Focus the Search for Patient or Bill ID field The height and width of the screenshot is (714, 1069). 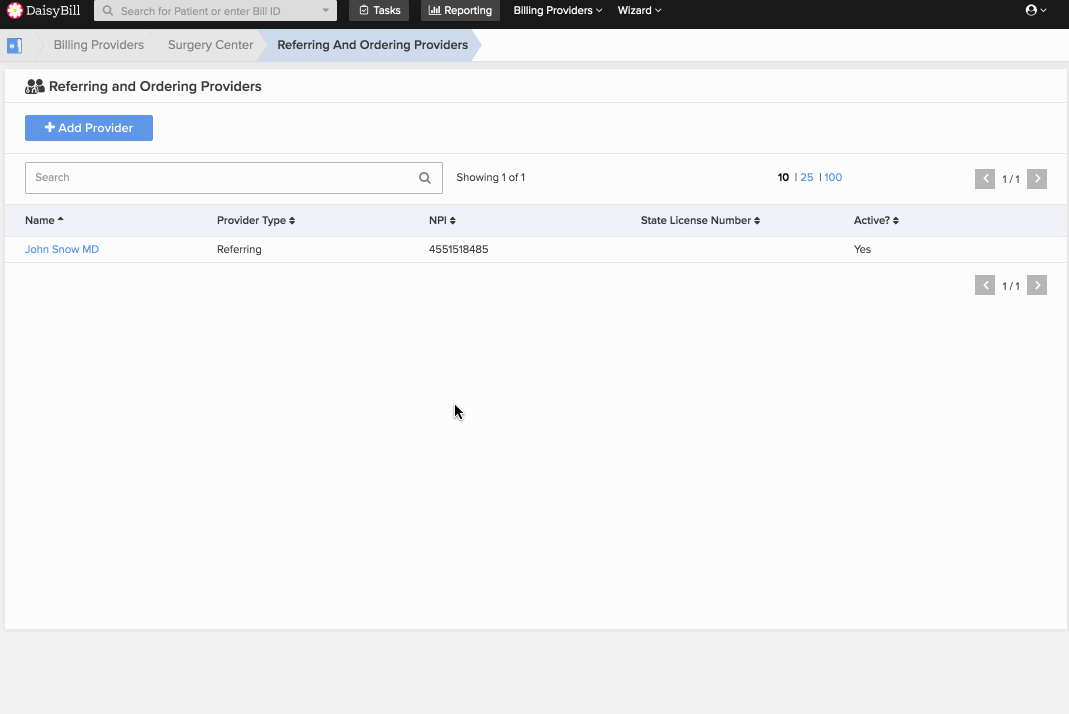(215, 10)
